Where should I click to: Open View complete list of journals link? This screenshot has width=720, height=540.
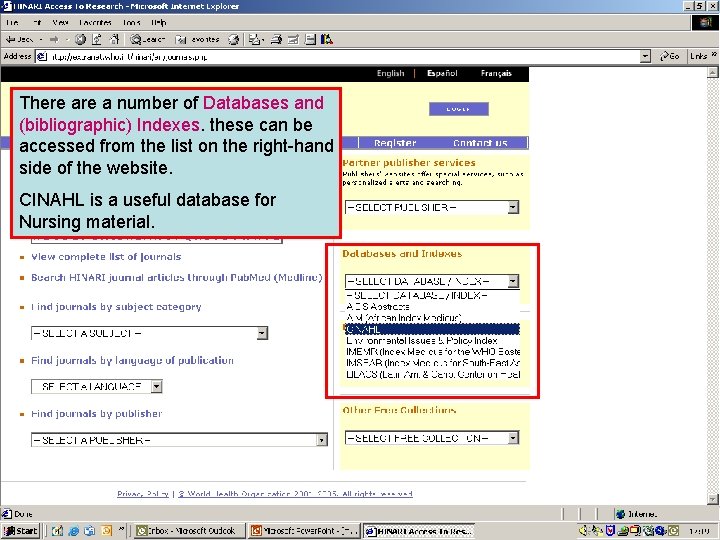106,257
